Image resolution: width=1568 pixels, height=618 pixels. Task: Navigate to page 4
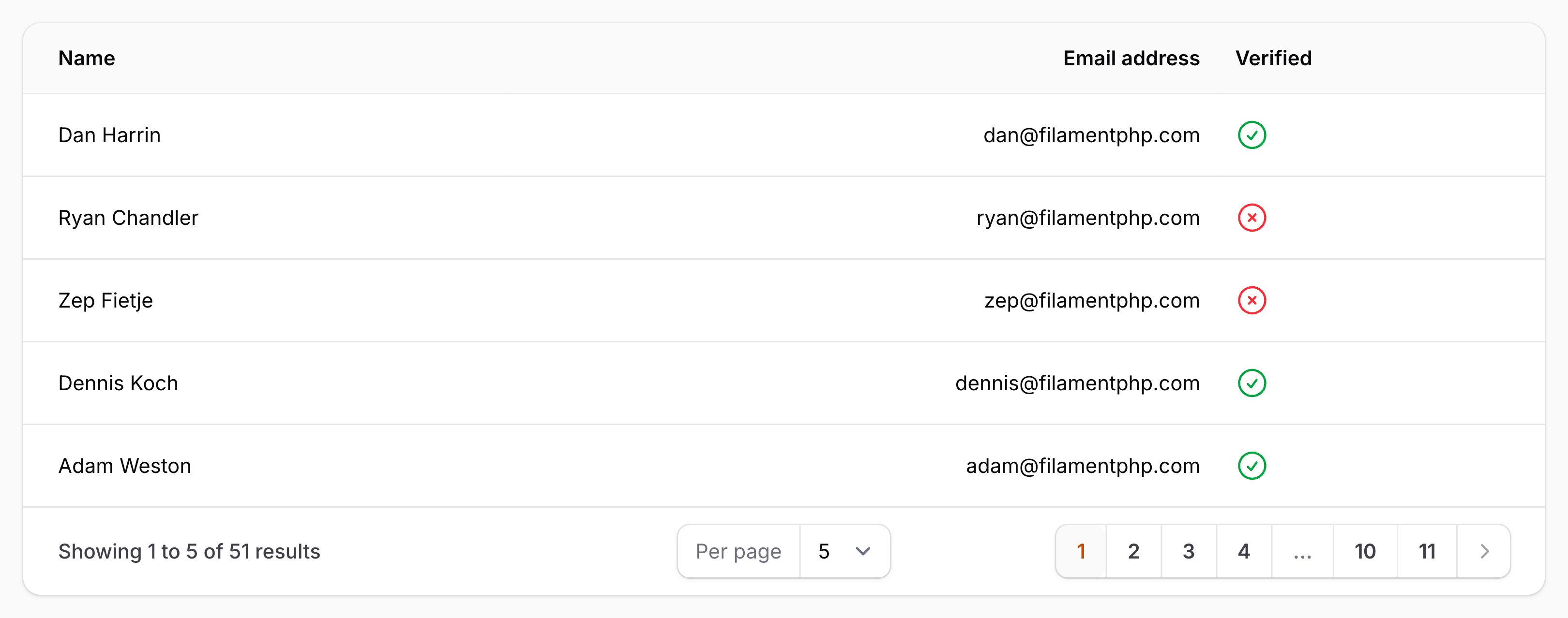pos(1244,551)
